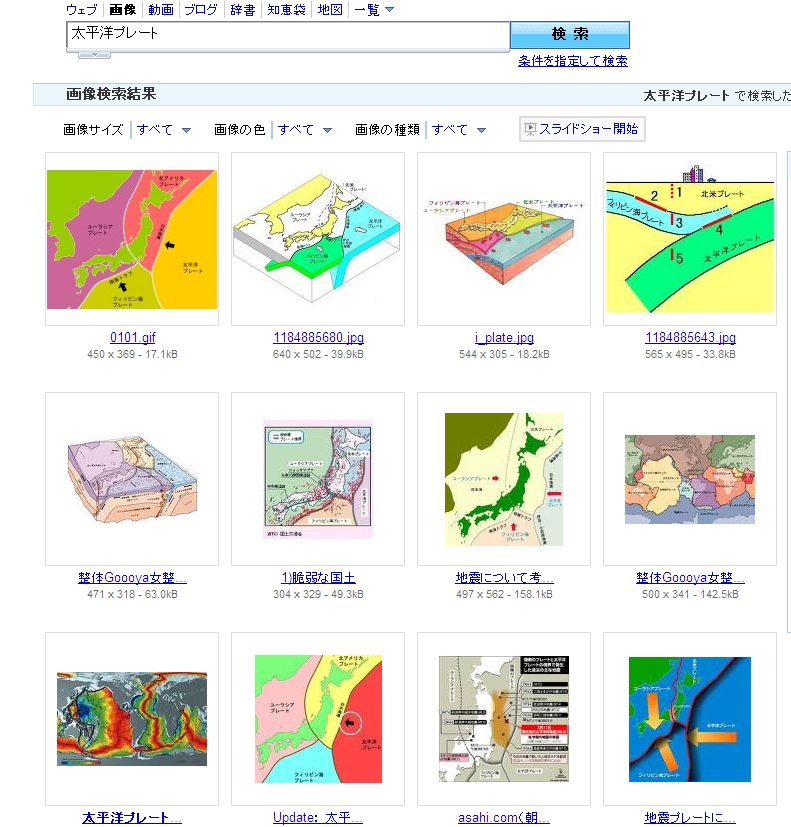Click the 1184885680.jpg link

[319, 337]
